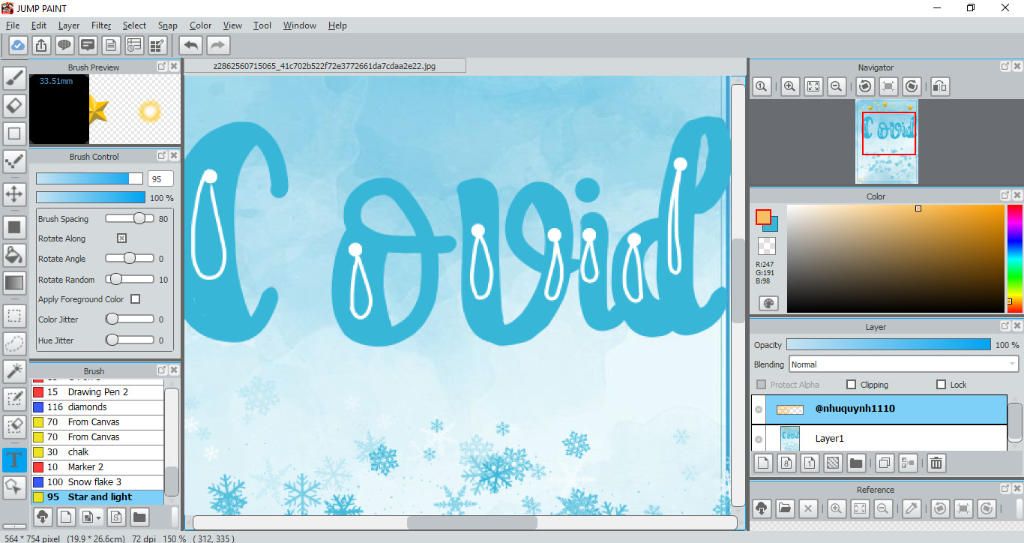Undock the Brush Control panel
Screen dimensions: 1024x543
point(162,156)
